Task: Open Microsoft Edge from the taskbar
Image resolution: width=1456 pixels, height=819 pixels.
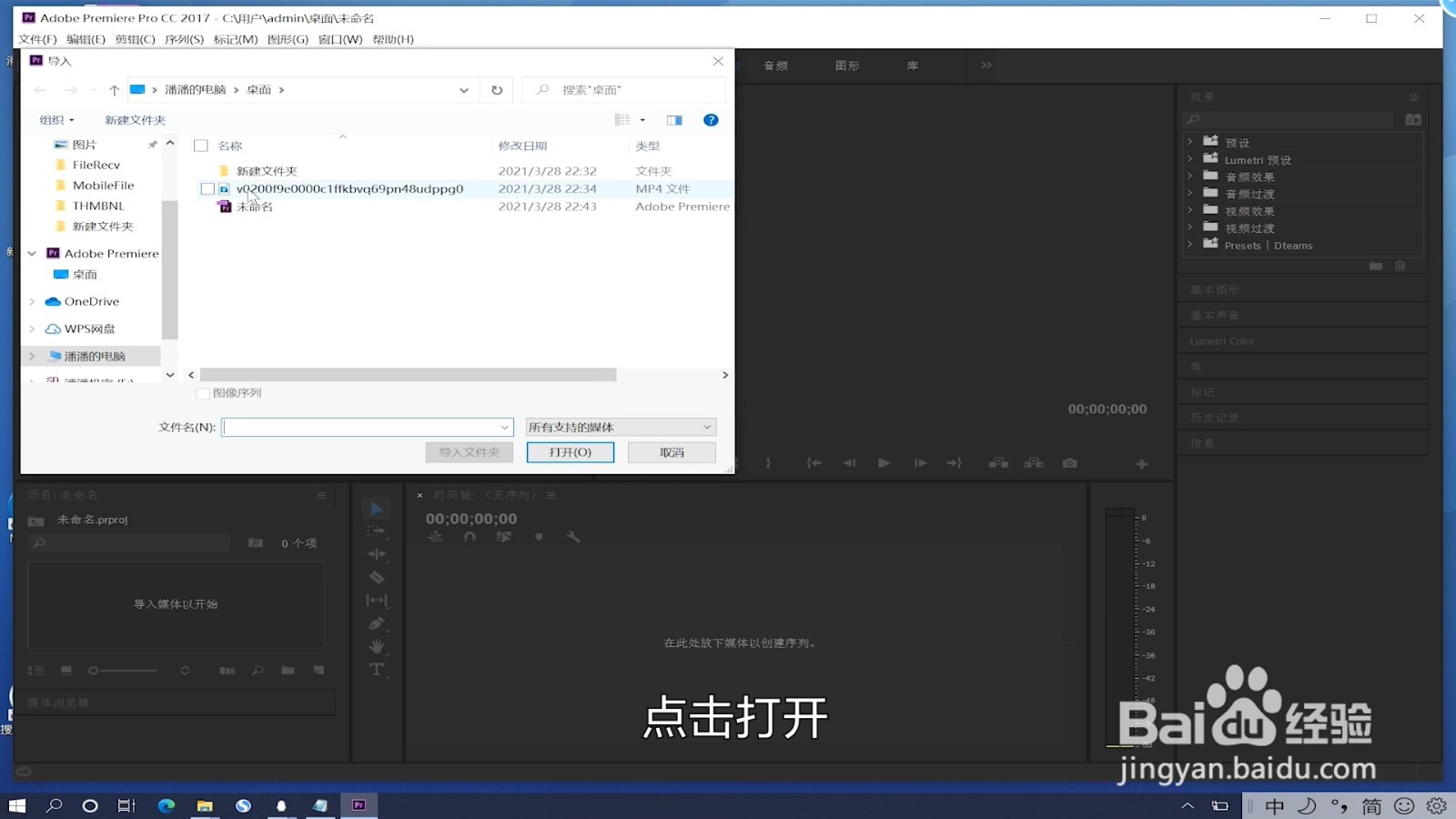Action: 167,805
